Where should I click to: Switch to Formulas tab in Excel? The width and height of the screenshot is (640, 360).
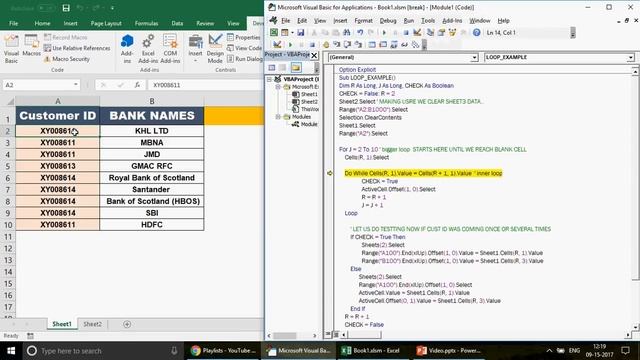click(x=147, y=23)
